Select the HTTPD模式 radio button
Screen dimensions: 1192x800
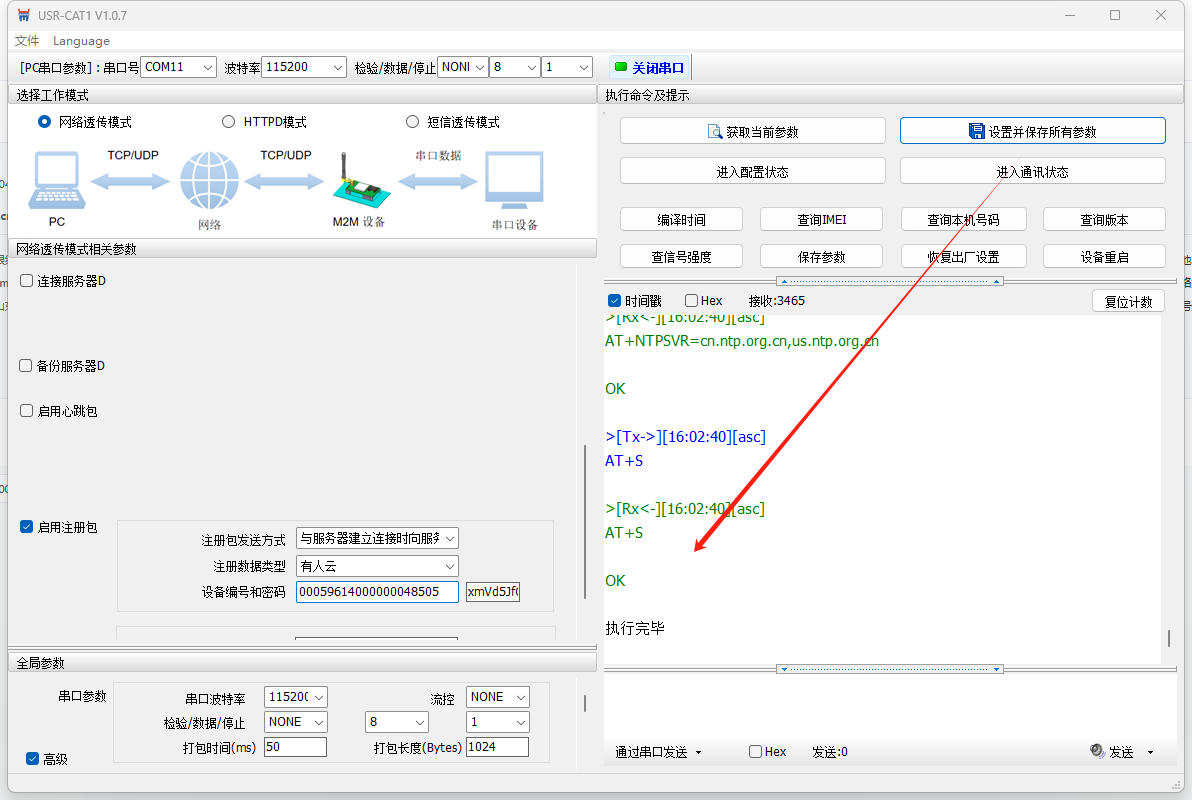pyautogui.click(x=228, y=122)
